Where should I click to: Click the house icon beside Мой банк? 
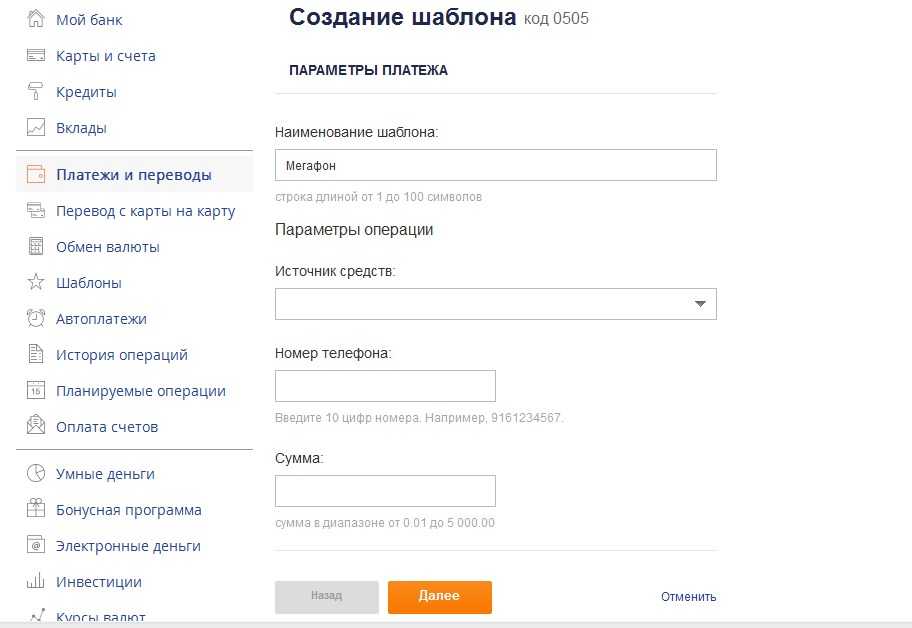click(36, 20)
